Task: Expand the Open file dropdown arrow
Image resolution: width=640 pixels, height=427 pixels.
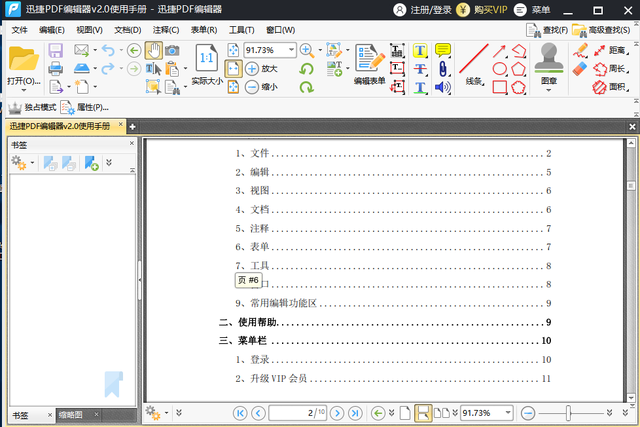Action: tap(24, 90)
